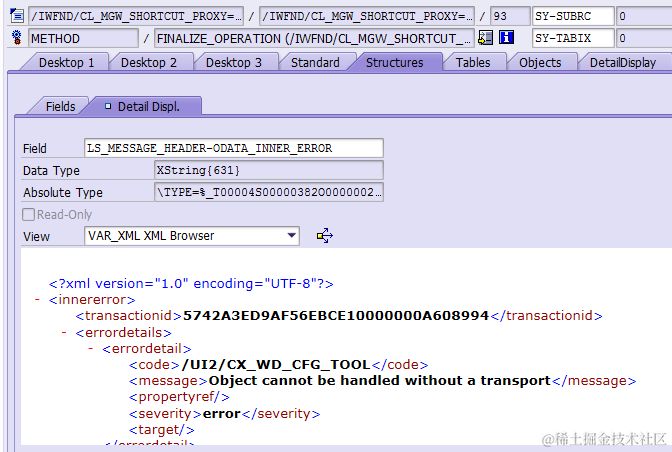Viewport: 672px width, 452px height.
Task: Toggle the Read-Only checkbox
Action: [29, 214]
